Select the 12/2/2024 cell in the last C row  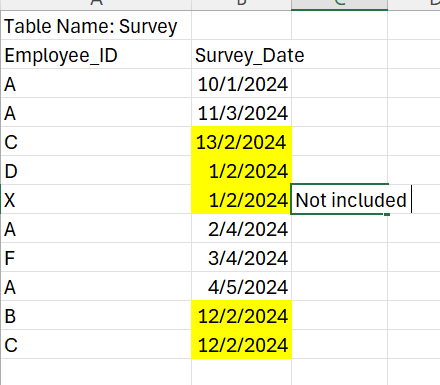pos(242,344)
